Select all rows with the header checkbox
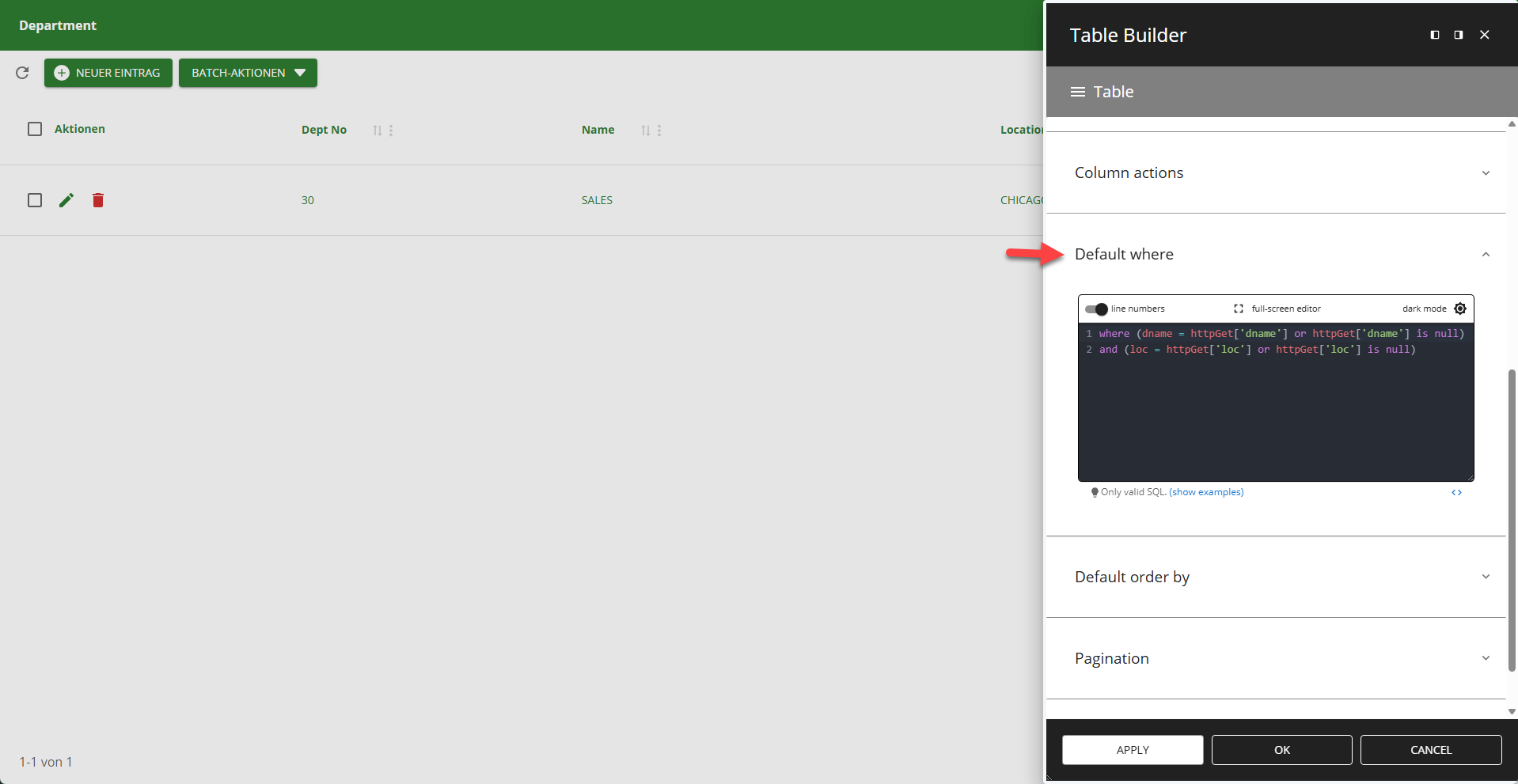The image size is (1518, 784). pyautogui.click(x=35, y=128)
